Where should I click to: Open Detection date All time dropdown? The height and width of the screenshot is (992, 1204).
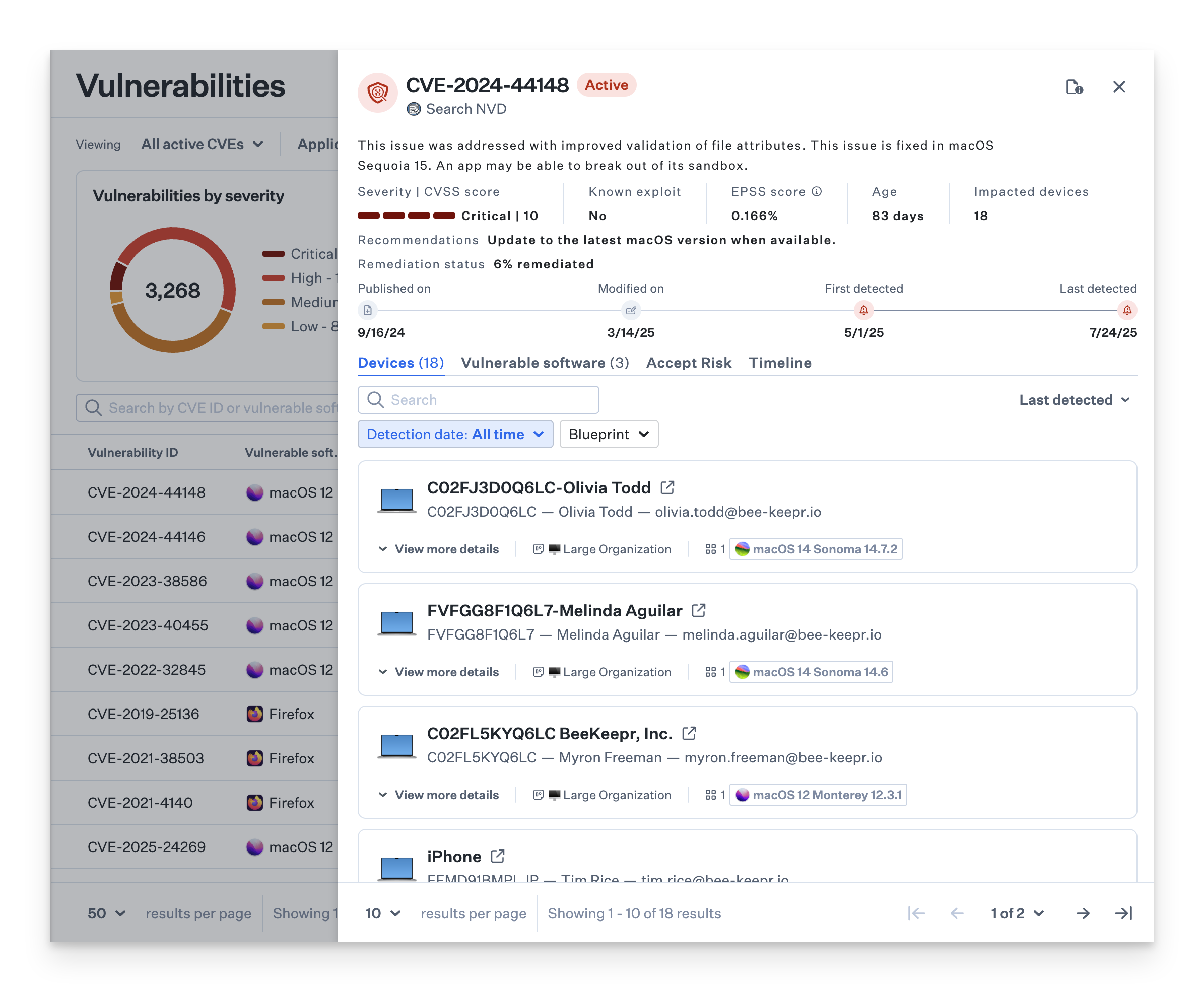click(x=455, y=434)
